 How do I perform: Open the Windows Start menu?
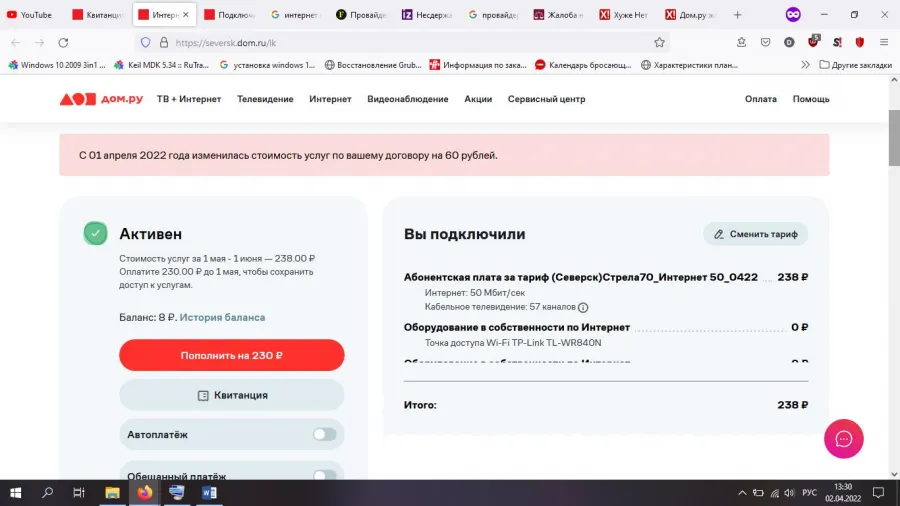pos(15,493)
